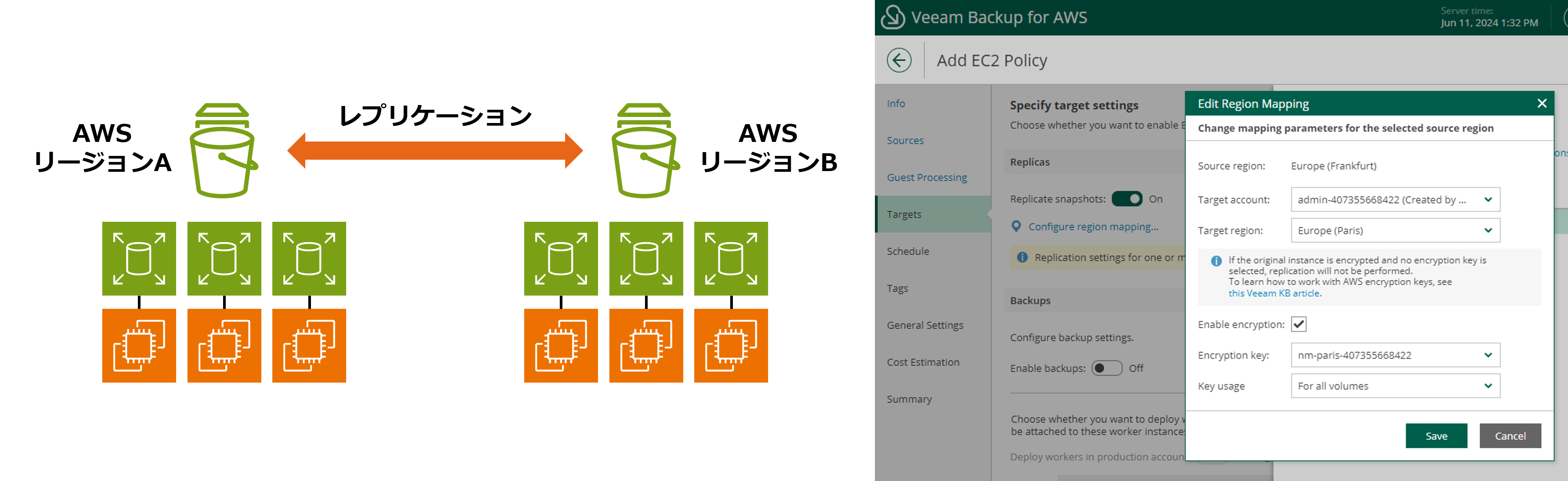Uncheck the Enable encryption checkbox

[x=1299, y=324]
